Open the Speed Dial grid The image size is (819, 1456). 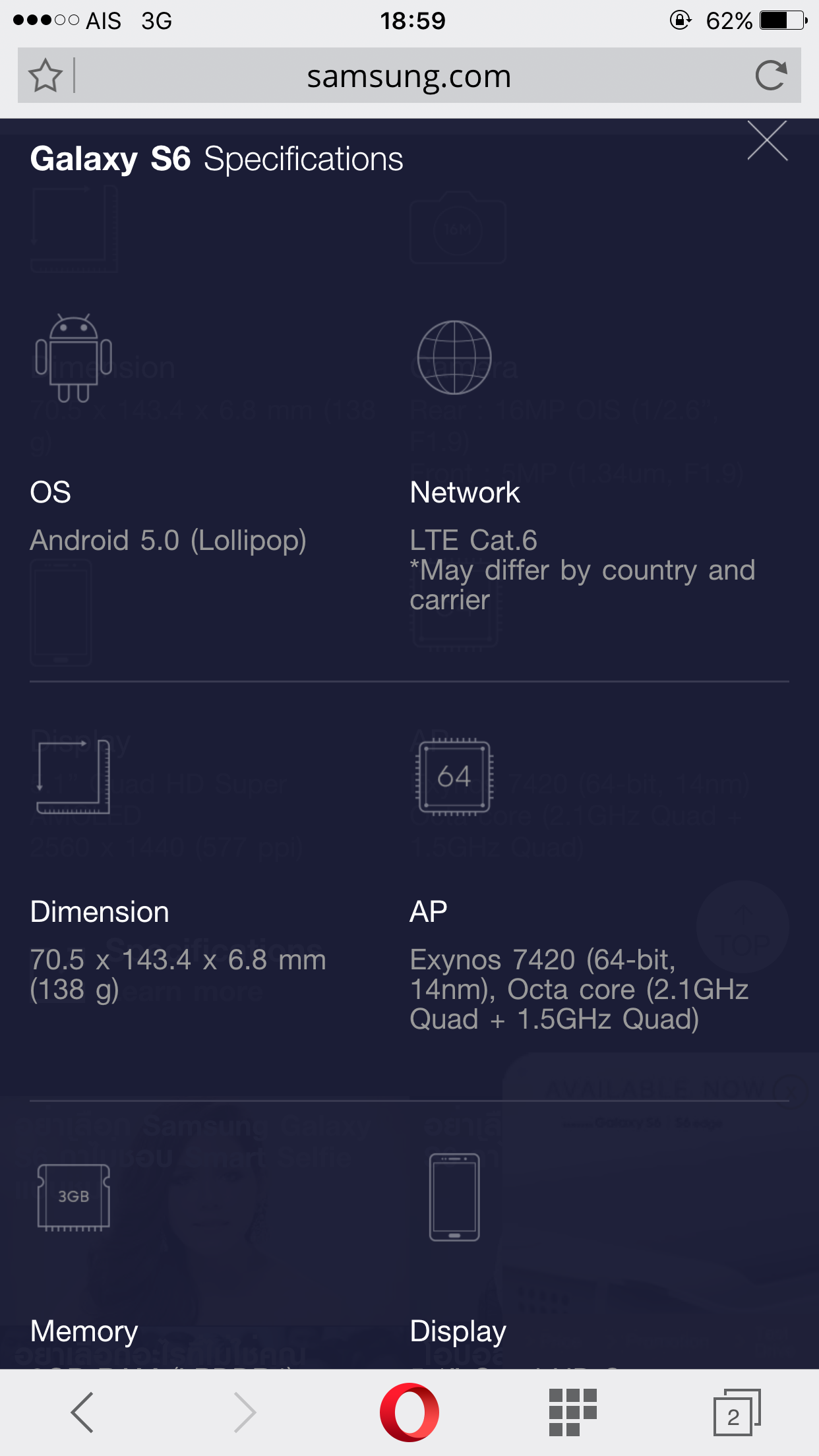pos(573,1412)
